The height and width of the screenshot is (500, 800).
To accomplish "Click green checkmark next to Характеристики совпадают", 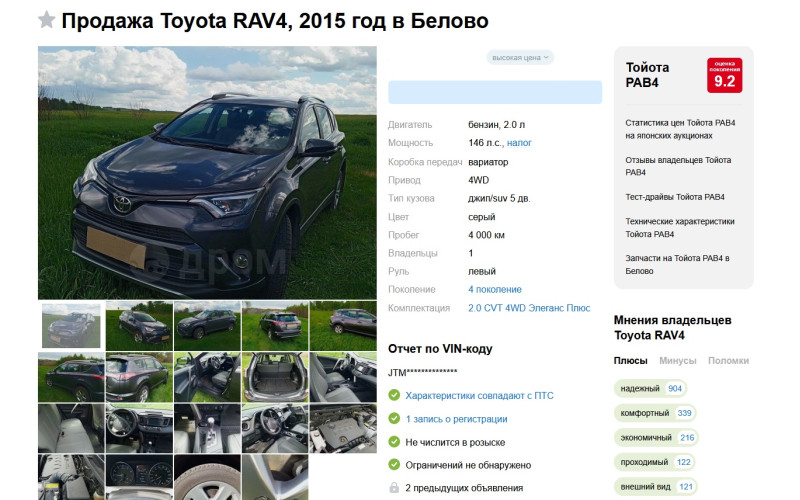I will 394,395.
